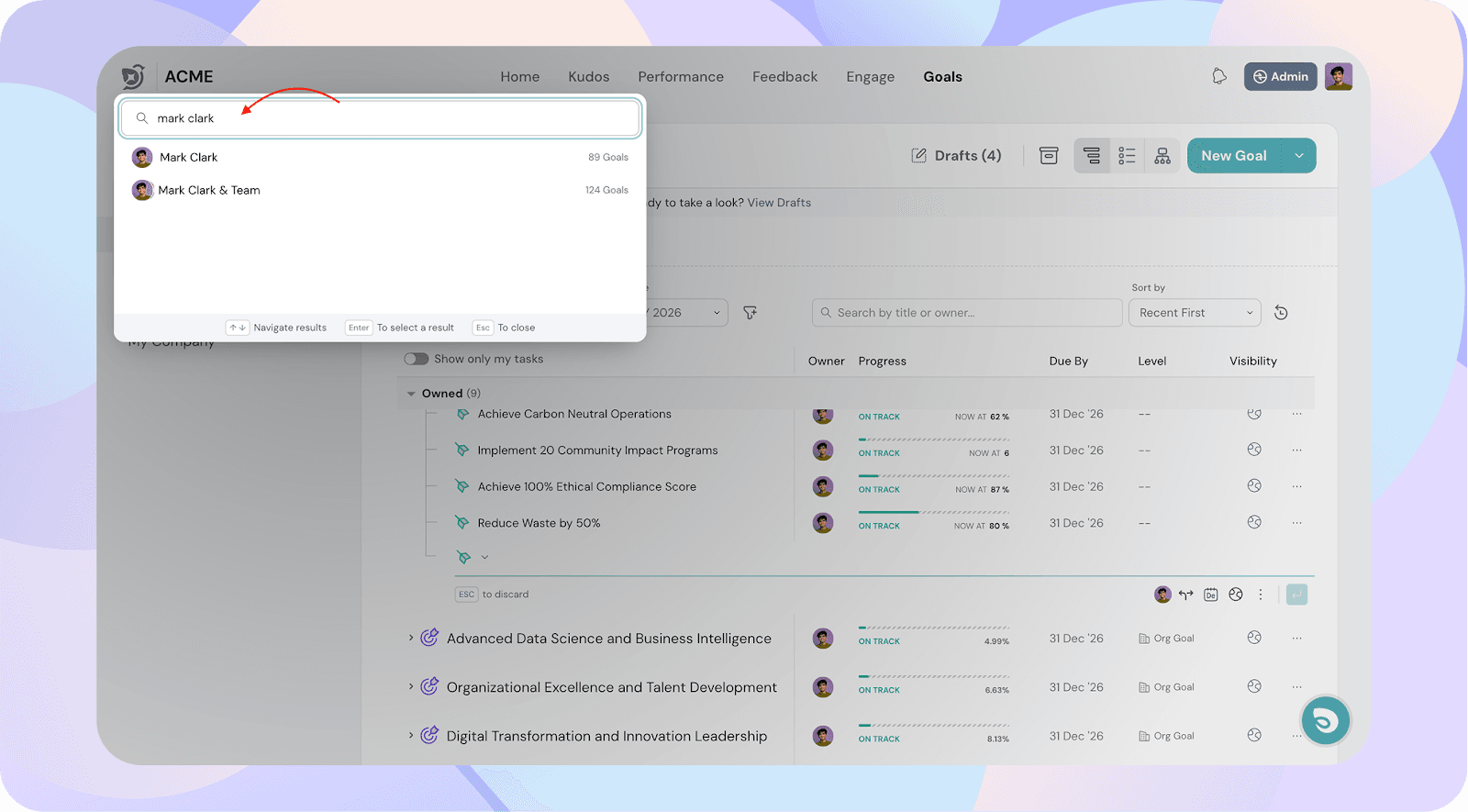Open Drafts (4)
Viewport: 1468px width, 812px height.
(956, 156)
